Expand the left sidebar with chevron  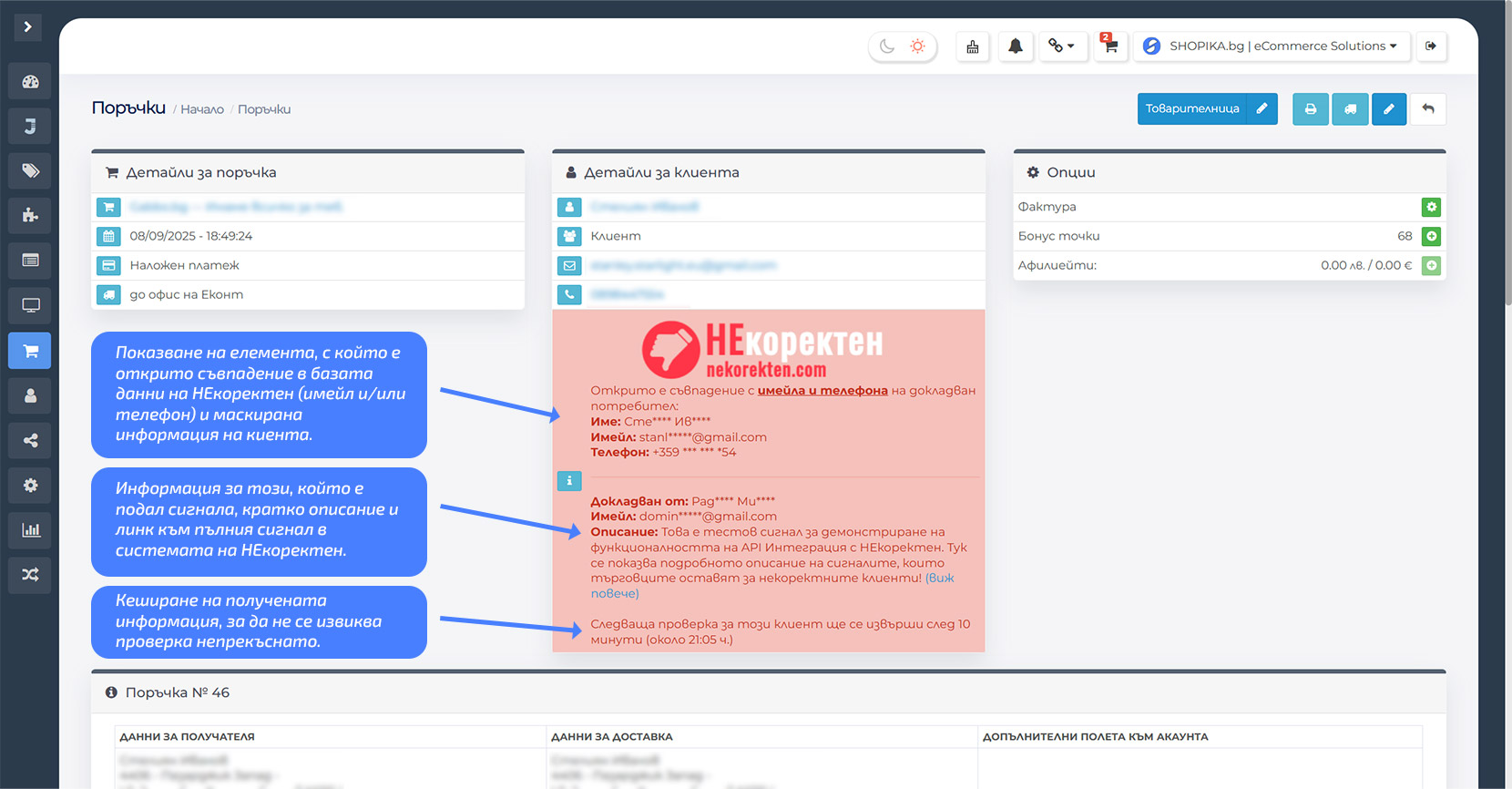[x=27, y=27]
